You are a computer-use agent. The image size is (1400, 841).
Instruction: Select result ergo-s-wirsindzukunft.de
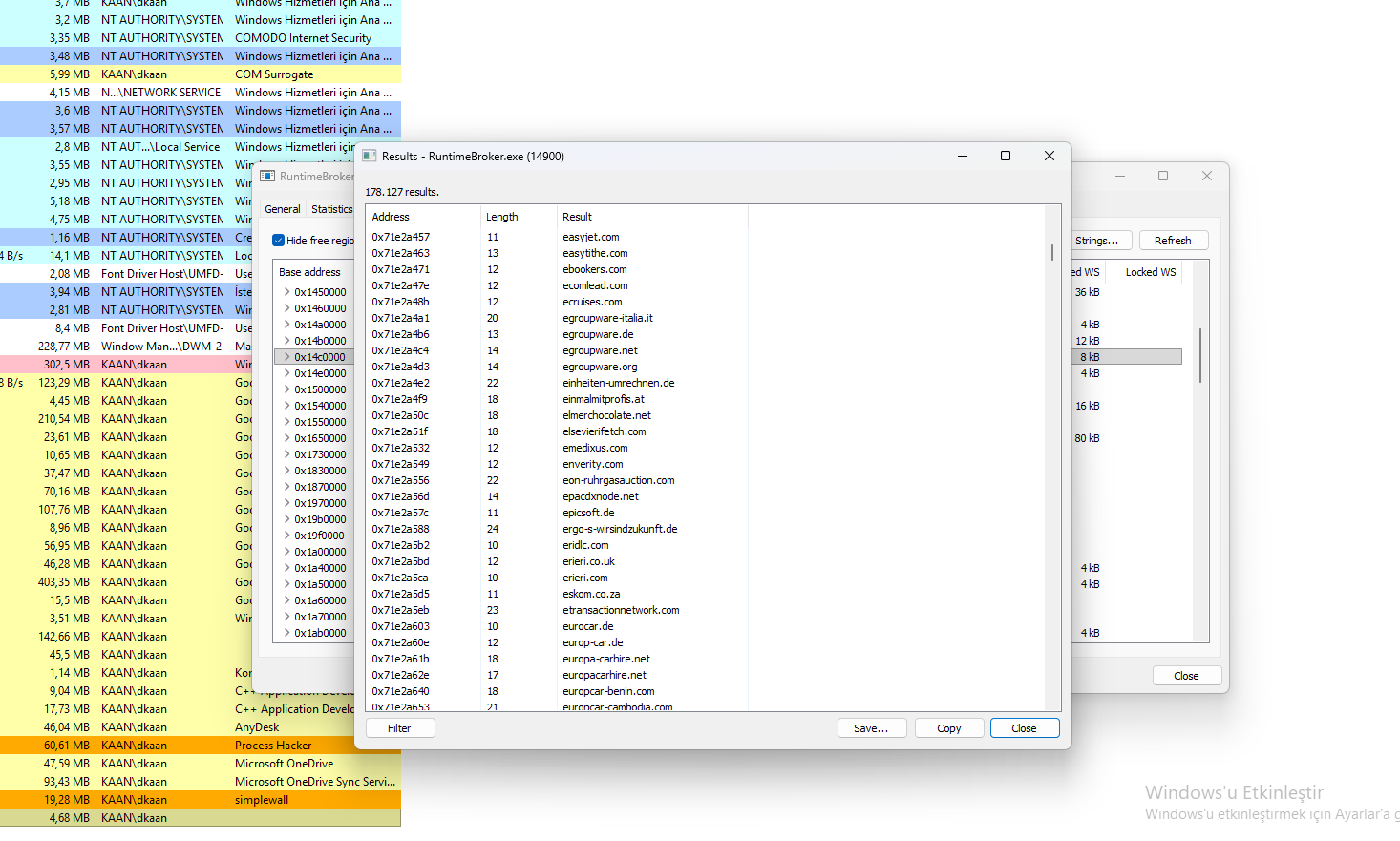(x=620, y=529)
